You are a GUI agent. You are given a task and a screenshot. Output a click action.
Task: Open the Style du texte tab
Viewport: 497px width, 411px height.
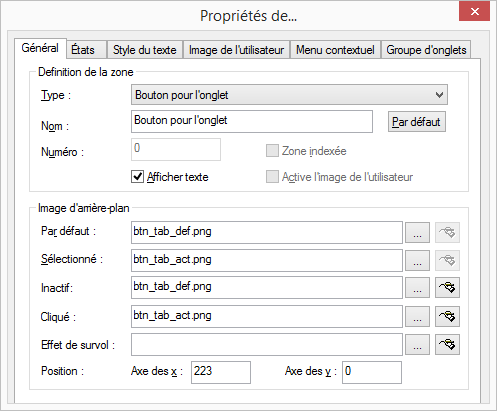click(145, 50)
